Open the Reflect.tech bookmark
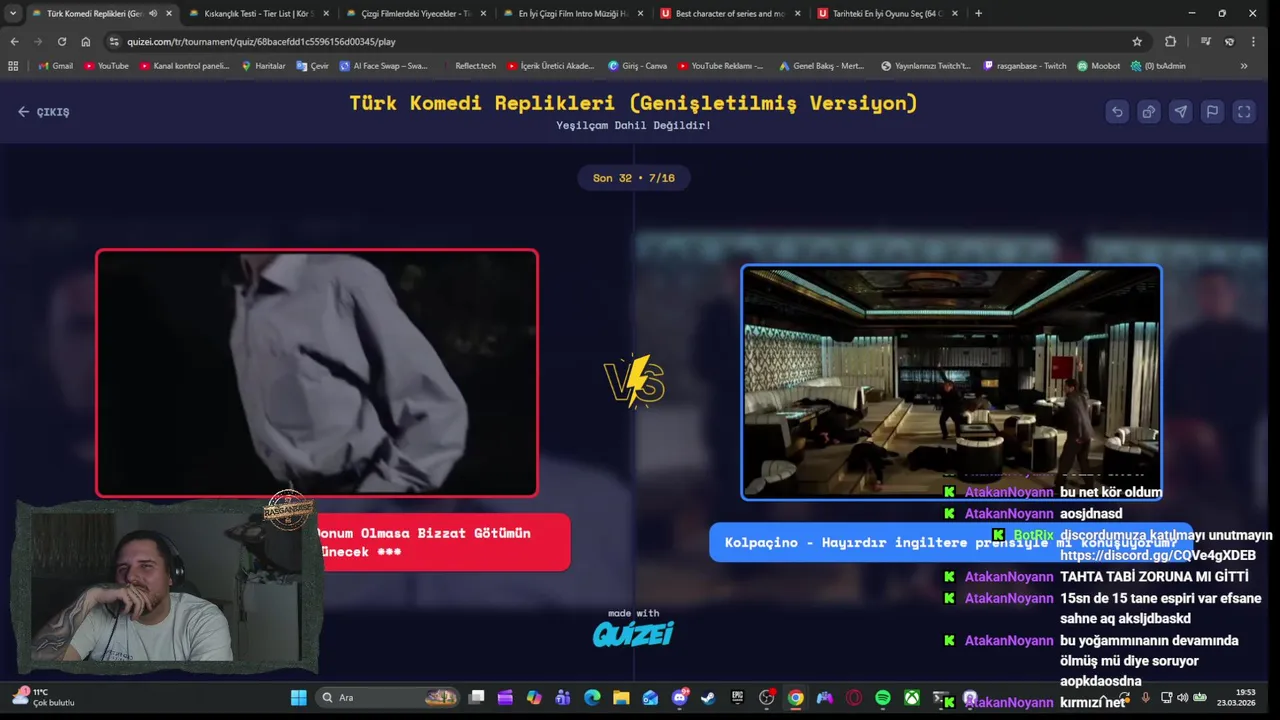The width and height of the screenshot is (1280, 720). pos(469,66)
